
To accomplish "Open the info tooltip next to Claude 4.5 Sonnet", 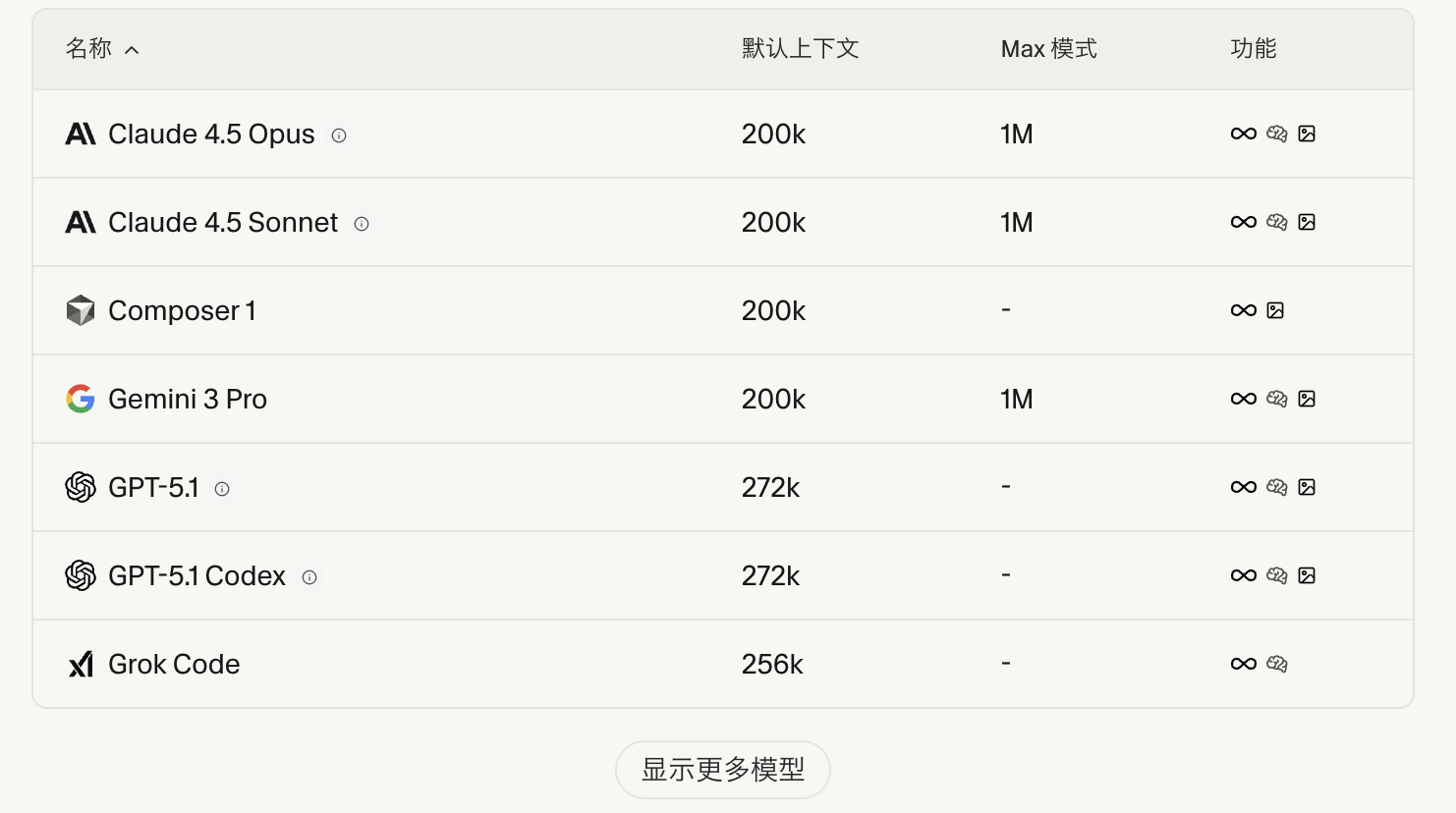I will click(361, 224).
